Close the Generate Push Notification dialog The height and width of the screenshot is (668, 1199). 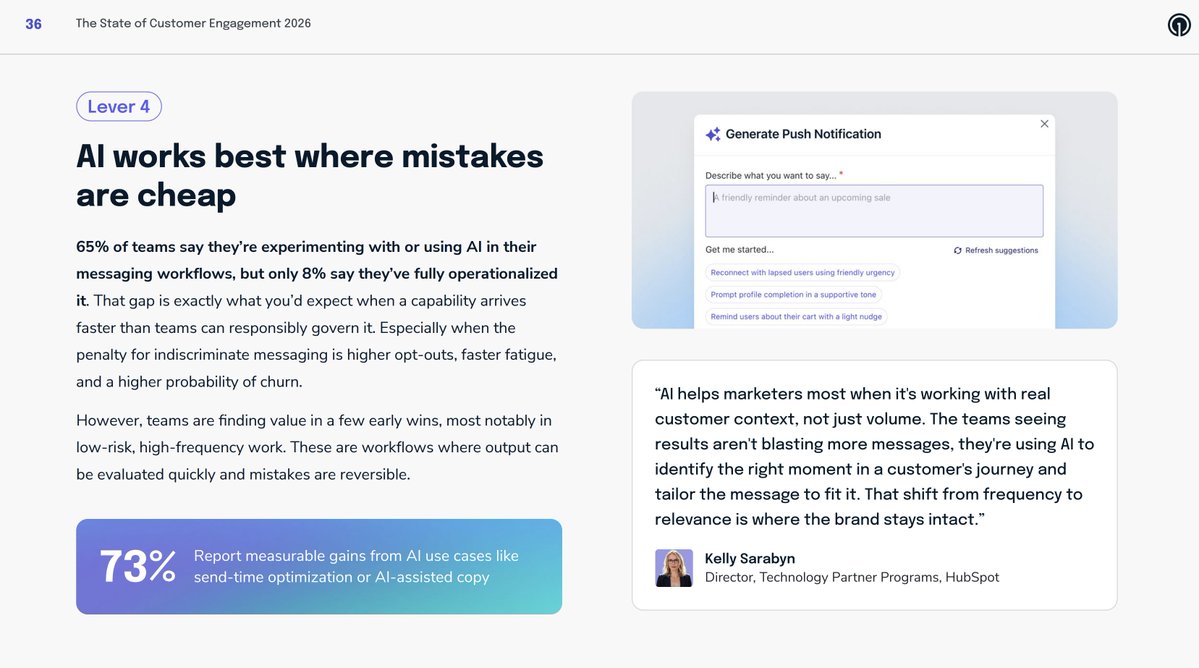pyautogui.click(x=1044, y=124)
